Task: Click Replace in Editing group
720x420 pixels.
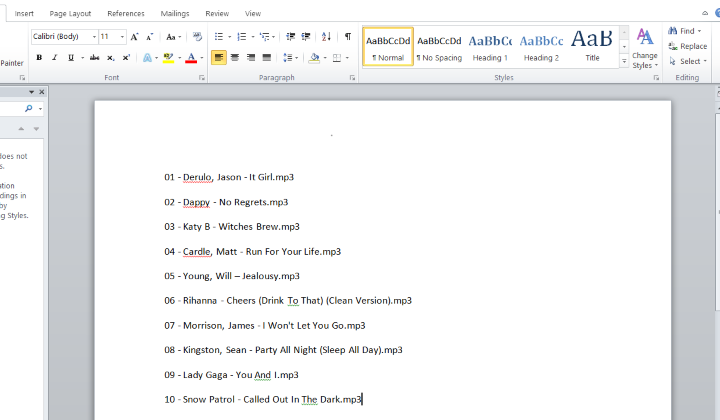Action: point(687,46)
